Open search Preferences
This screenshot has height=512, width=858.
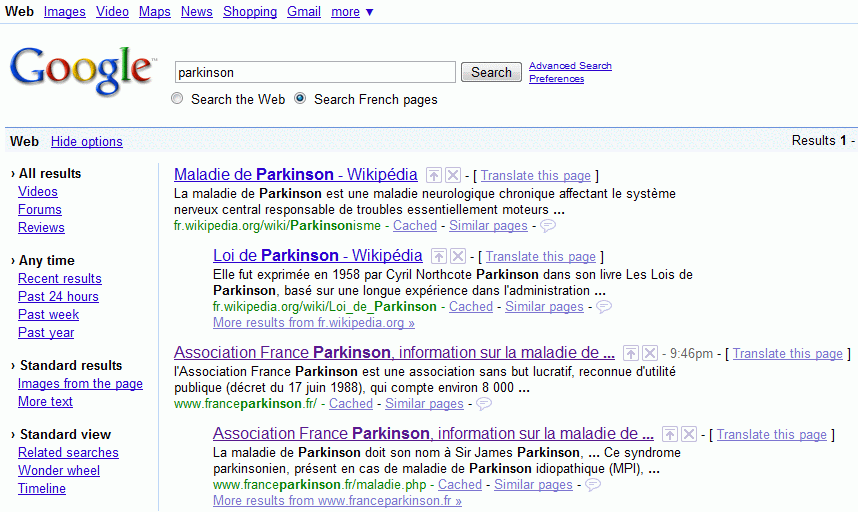pyautogui.click(x=556, y=79)
